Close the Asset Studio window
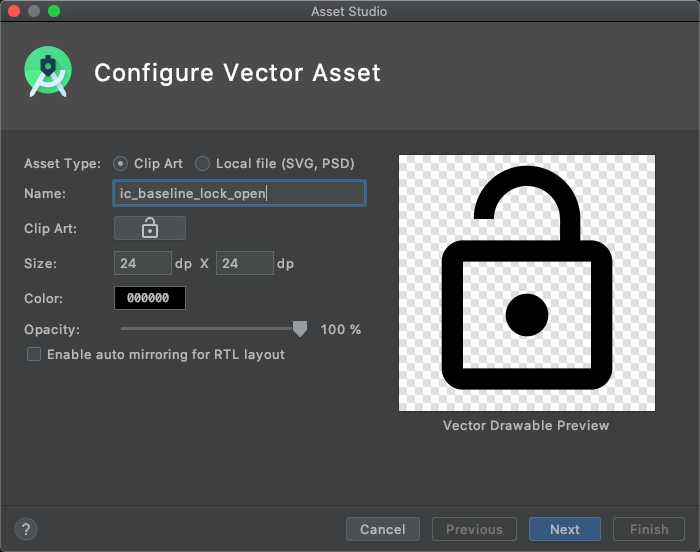 [x=14, y=11]
